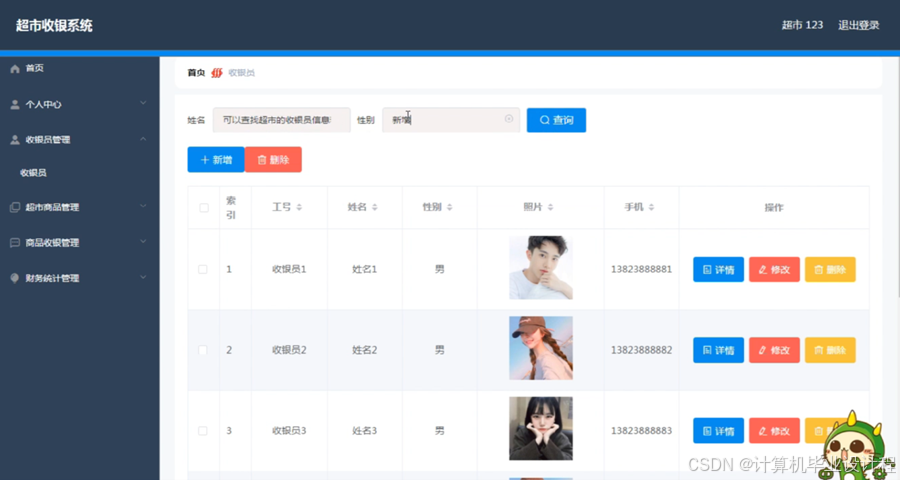900x480 pixels.
Task: Click the red 删除 button above the table
Action: (x=273, y=160)
